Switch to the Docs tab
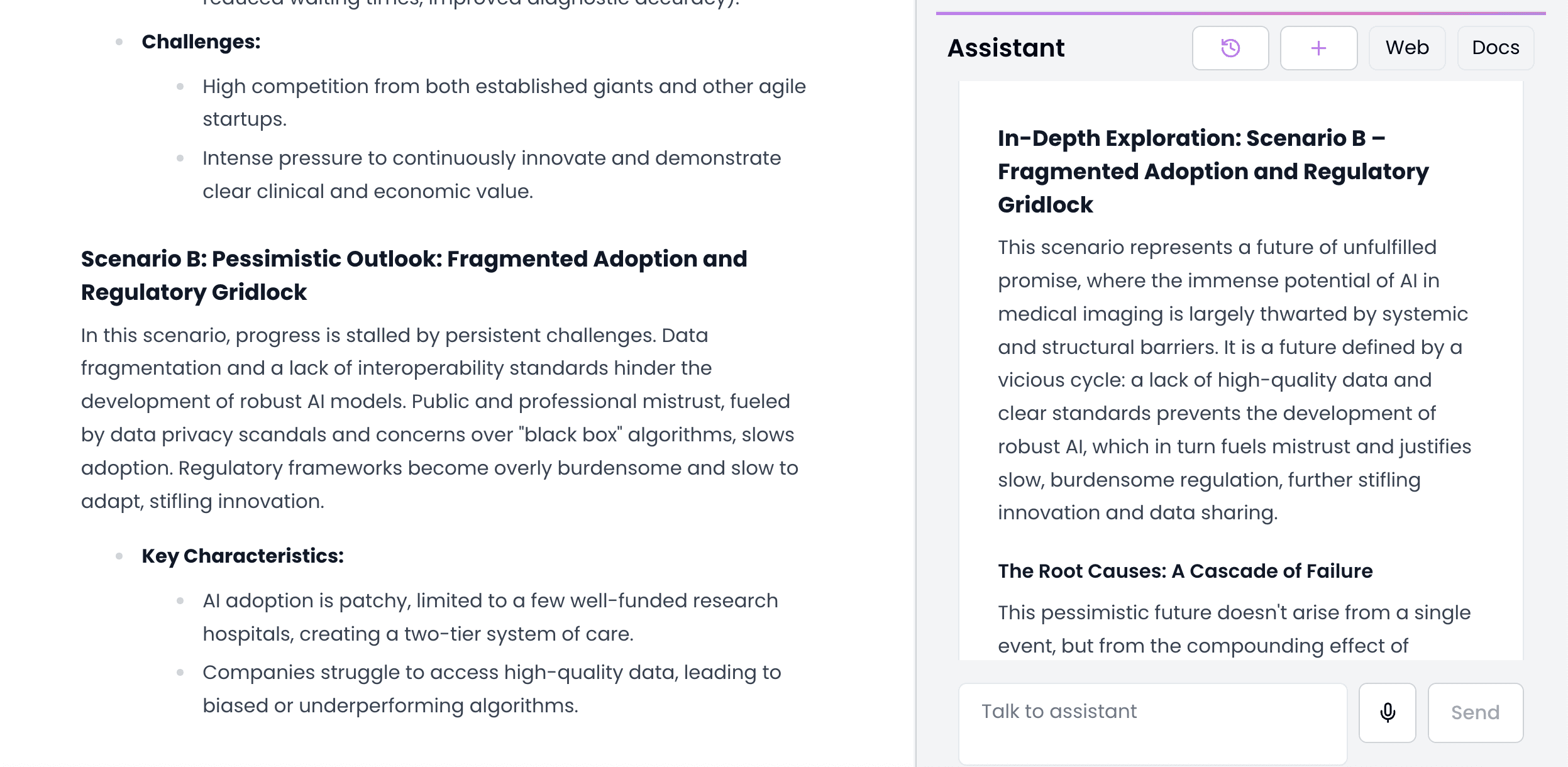1568x767 pixels. pyautogui.click(x=1495, y=48)
